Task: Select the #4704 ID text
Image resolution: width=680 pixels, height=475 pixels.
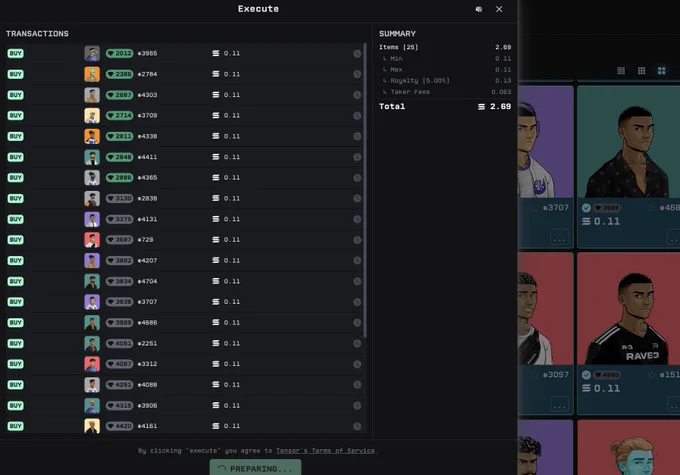Action: 147,281
